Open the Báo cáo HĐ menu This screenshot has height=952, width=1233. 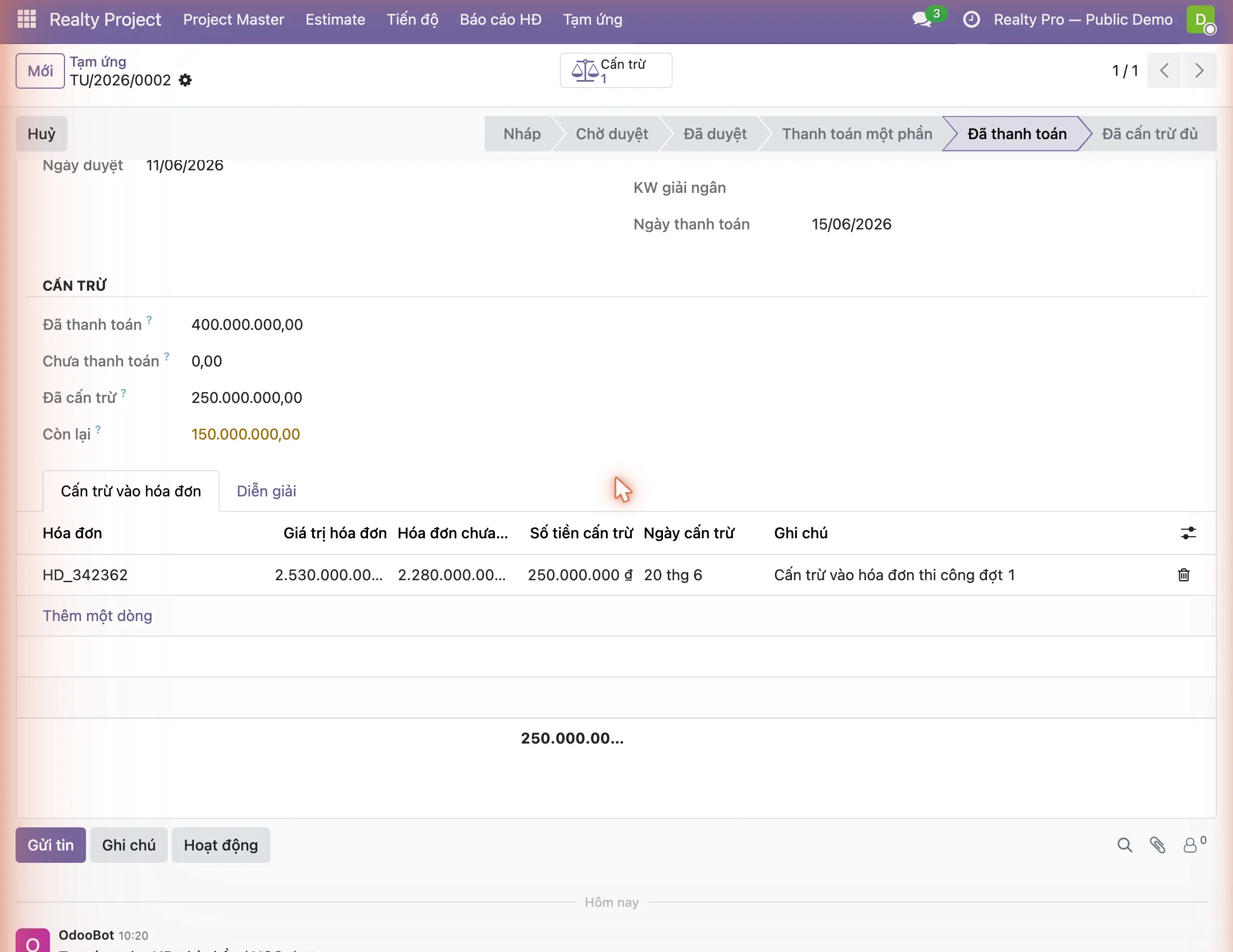pos(500,20)
